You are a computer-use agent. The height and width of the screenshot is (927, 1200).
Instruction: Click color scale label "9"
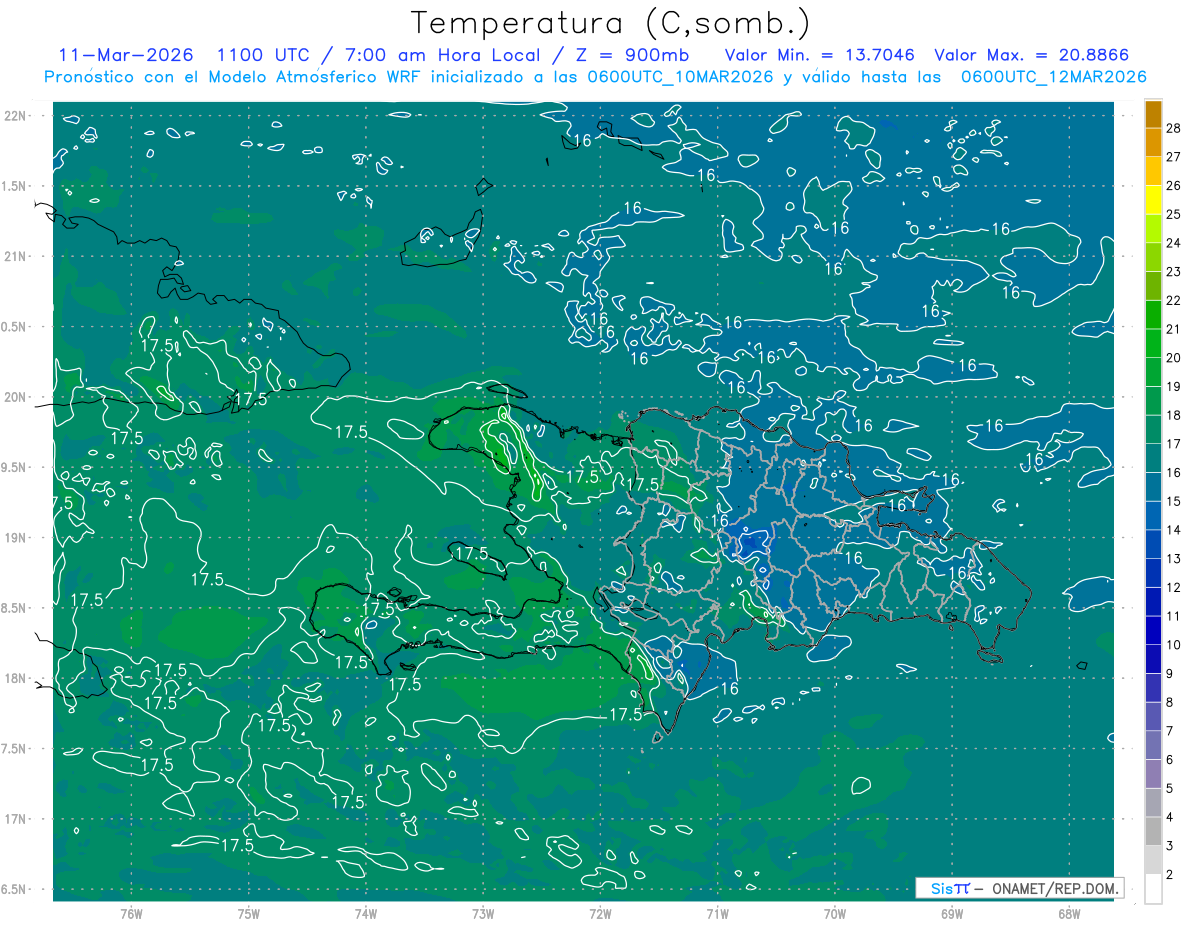coord(1170,674)
